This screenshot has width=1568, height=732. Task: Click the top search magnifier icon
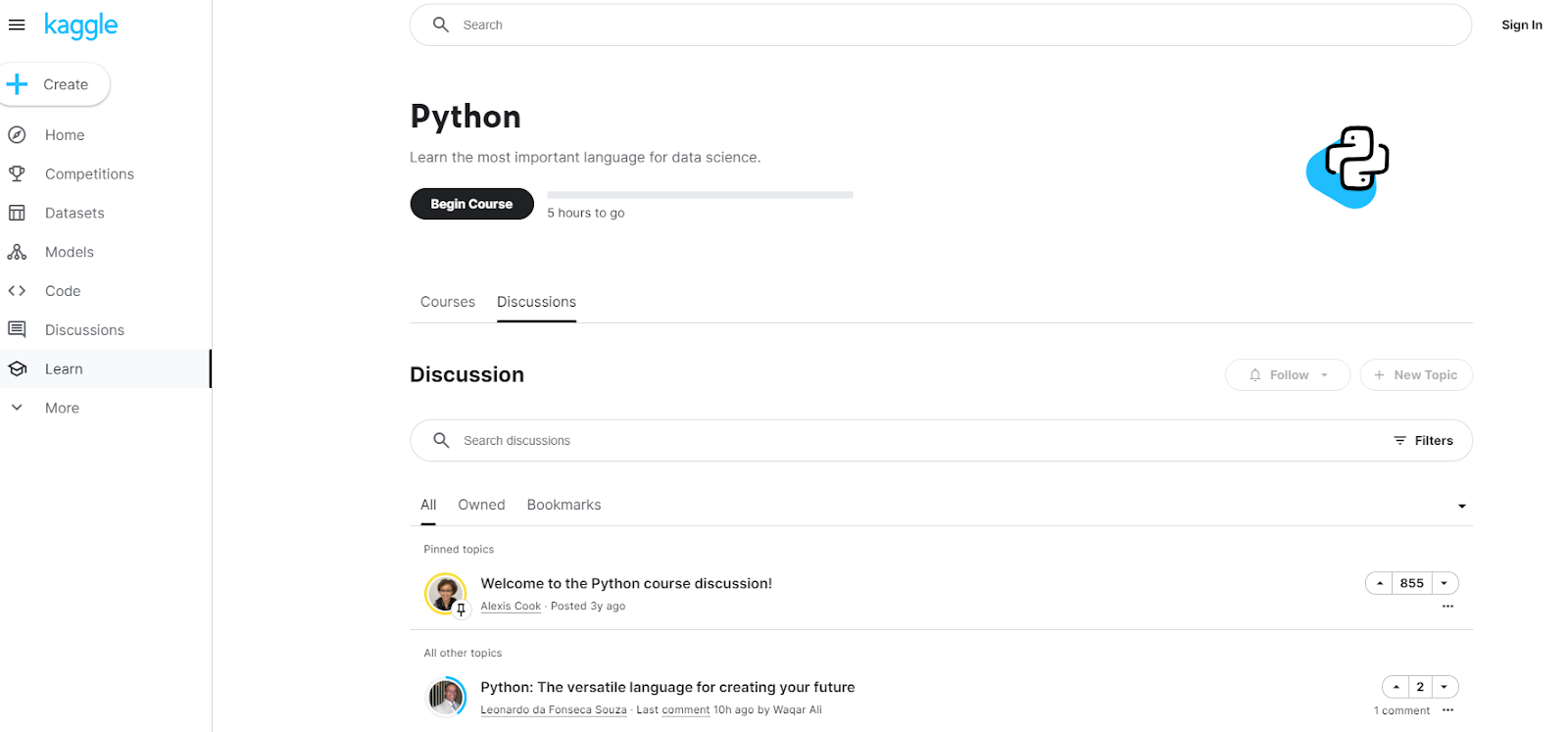[x=441, y=24]
